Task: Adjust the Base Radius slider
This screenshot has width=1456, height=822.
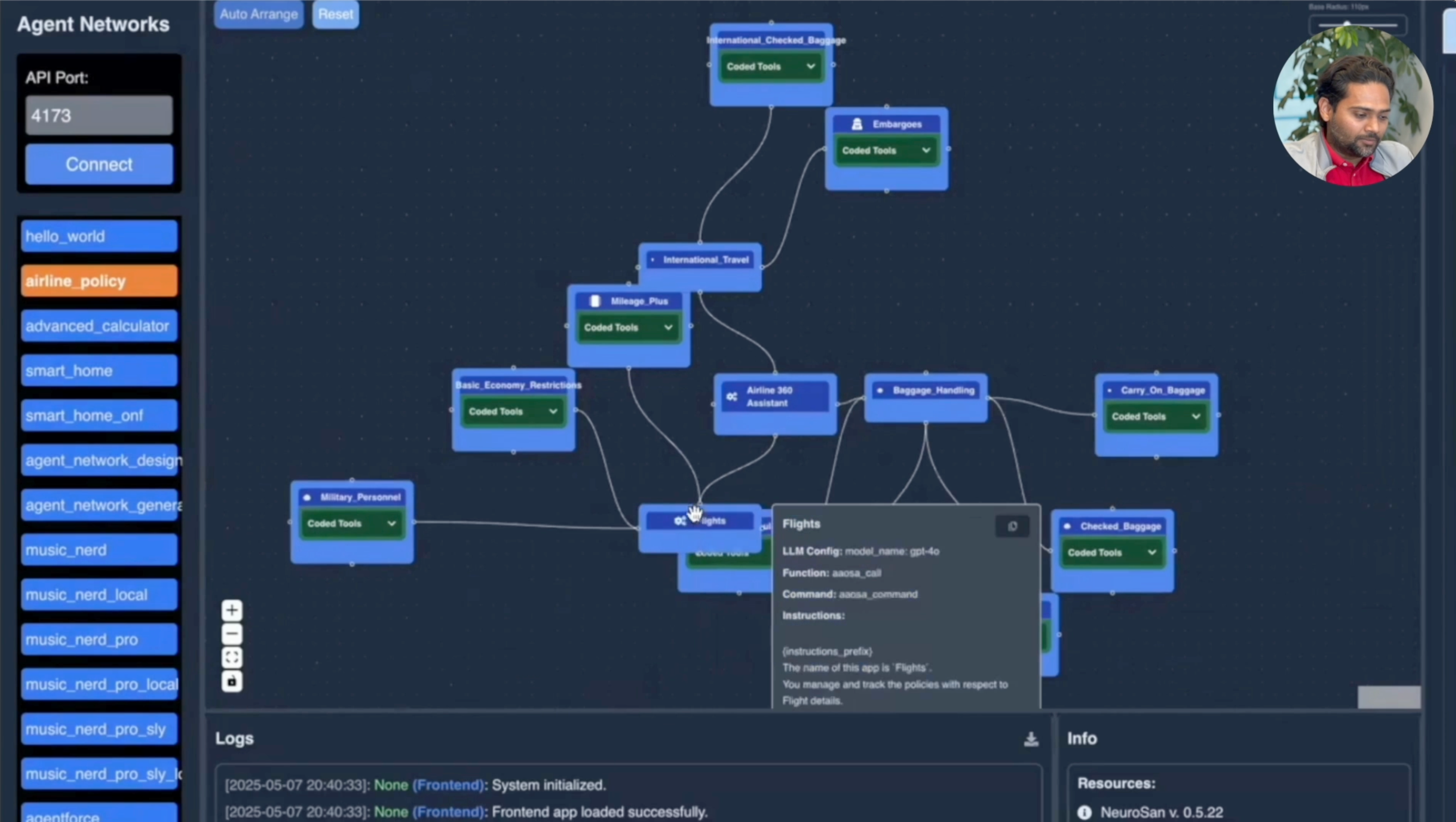Action: [1358, 25]
